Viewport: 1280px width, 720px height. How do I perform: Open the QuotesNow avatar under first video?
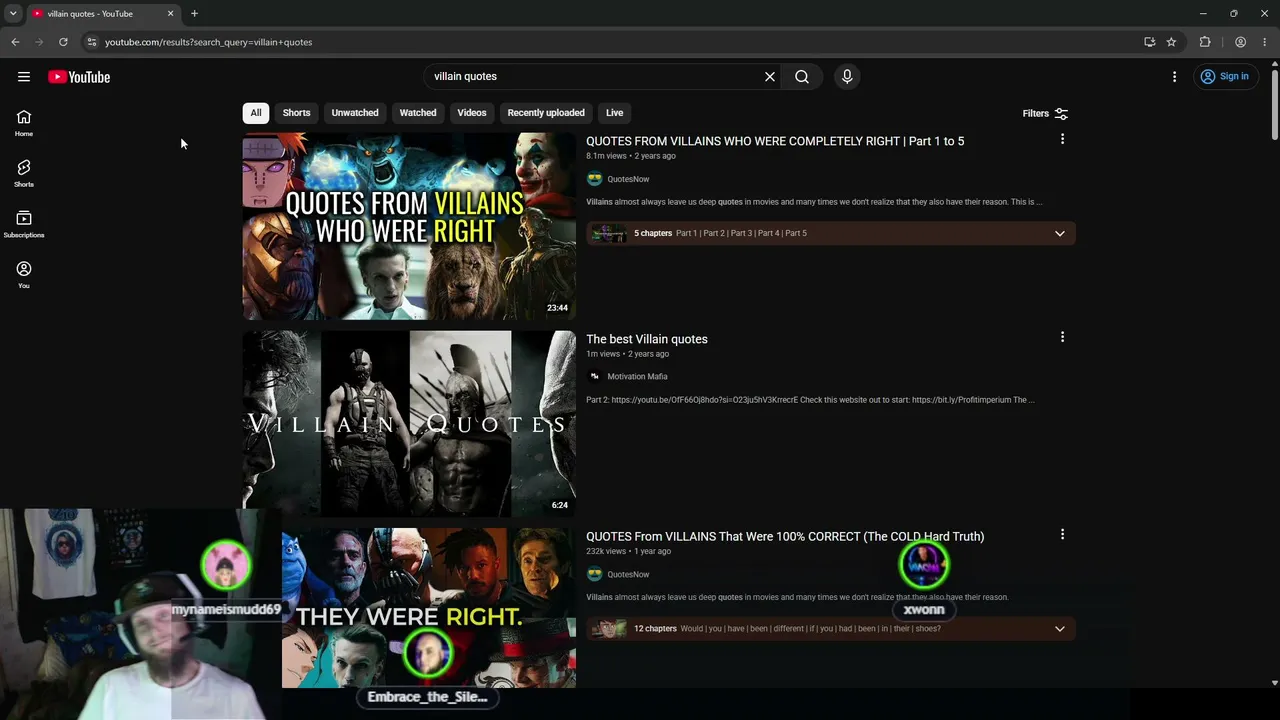pos(595,179)
